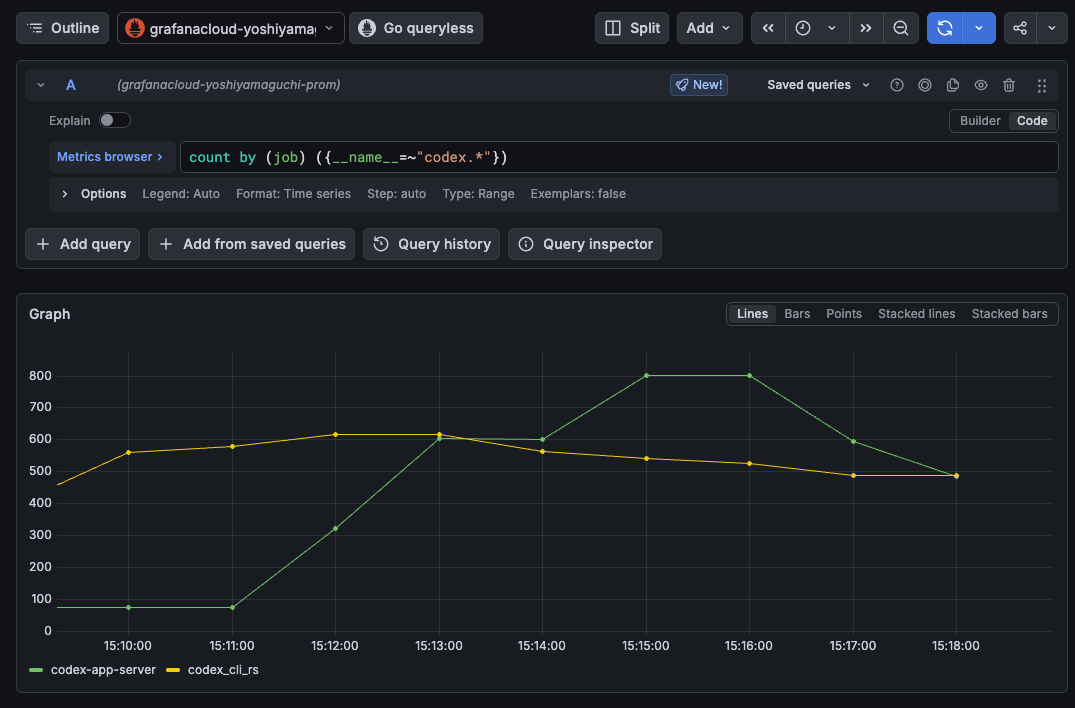
Task: Click the Step: auto text
Action: pos(396,194)
